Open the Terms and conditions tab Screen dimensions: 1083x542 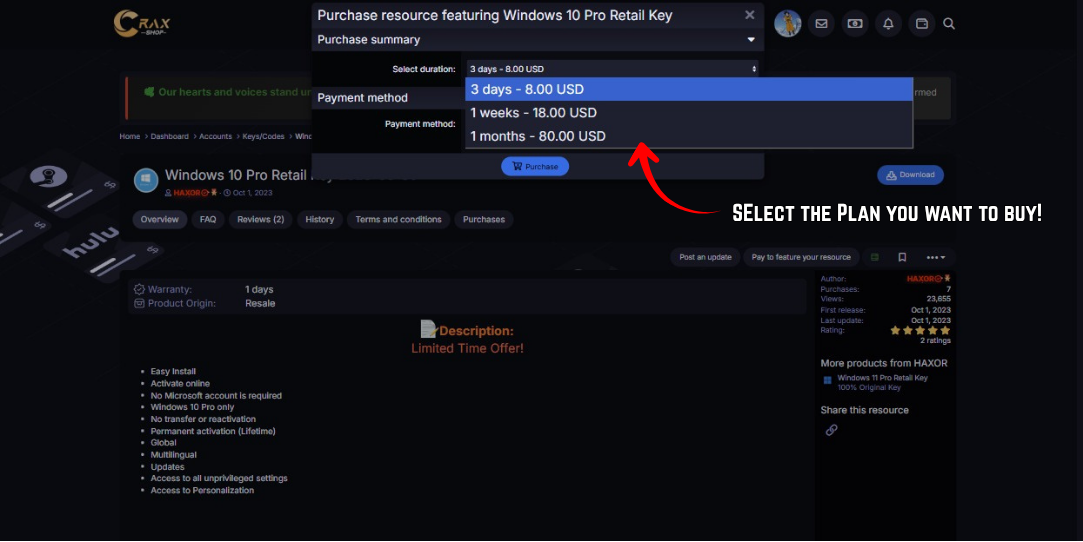[x=398, y=219]
